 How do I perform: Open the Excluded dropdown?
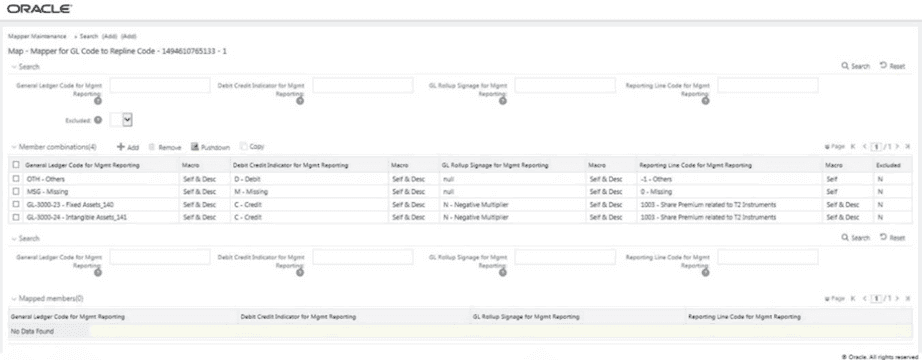[128, 119]
